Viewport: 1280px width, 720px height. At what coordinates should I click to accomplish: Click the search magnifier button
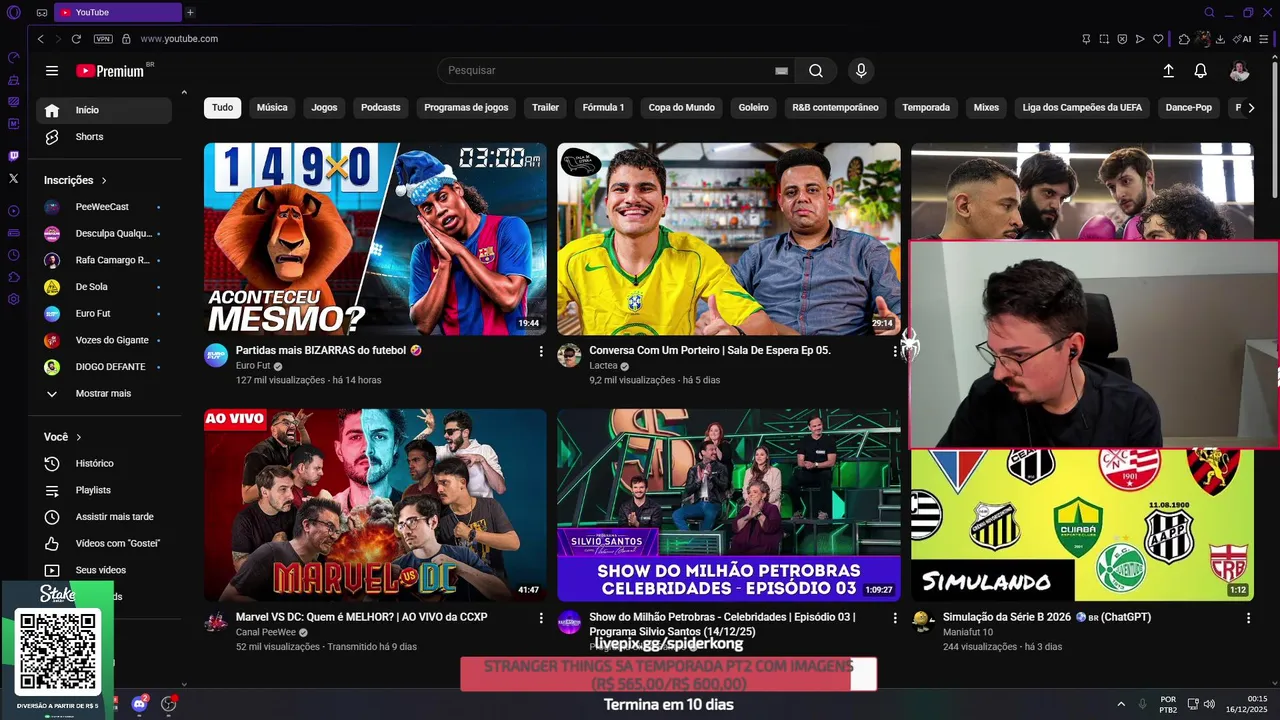click(816, 71)
